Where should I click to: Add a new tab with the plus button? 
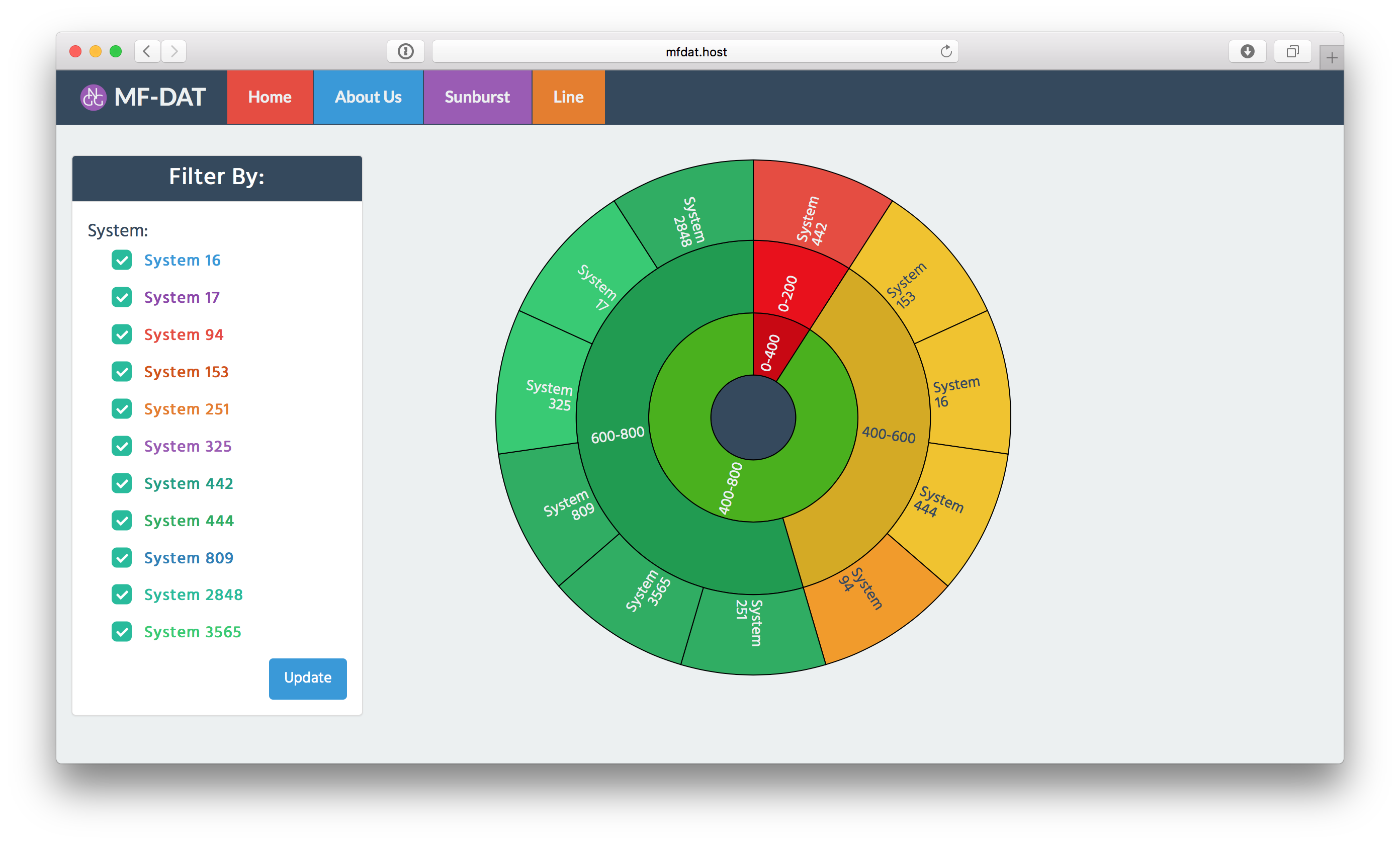click(x=1331, y=57)
